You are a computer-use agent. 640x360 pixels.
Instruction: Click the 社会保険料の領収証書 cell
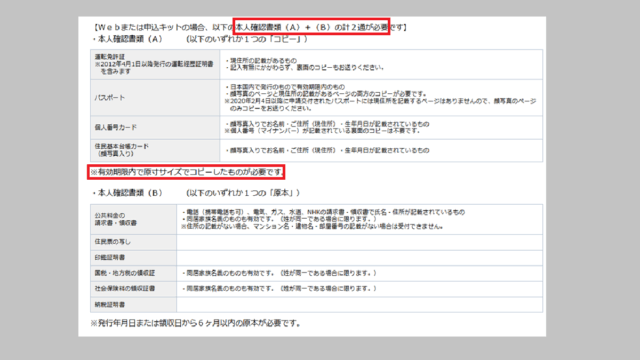click(x=133, y=289)
